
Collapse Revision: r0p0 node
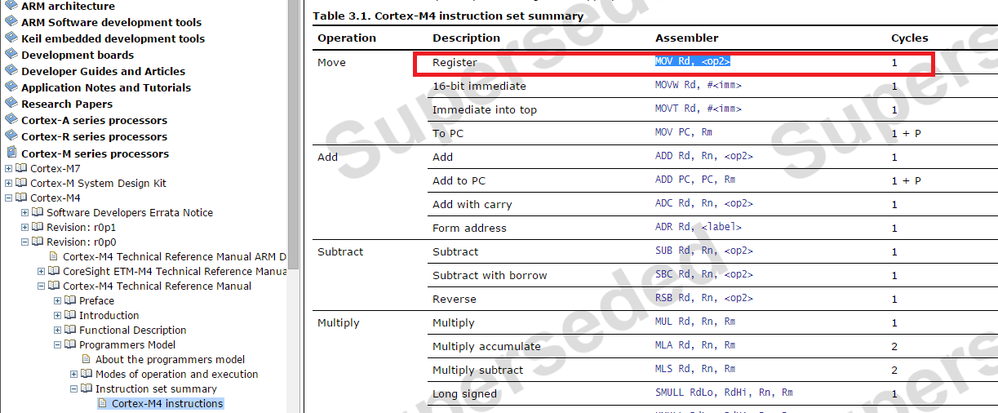25,242
